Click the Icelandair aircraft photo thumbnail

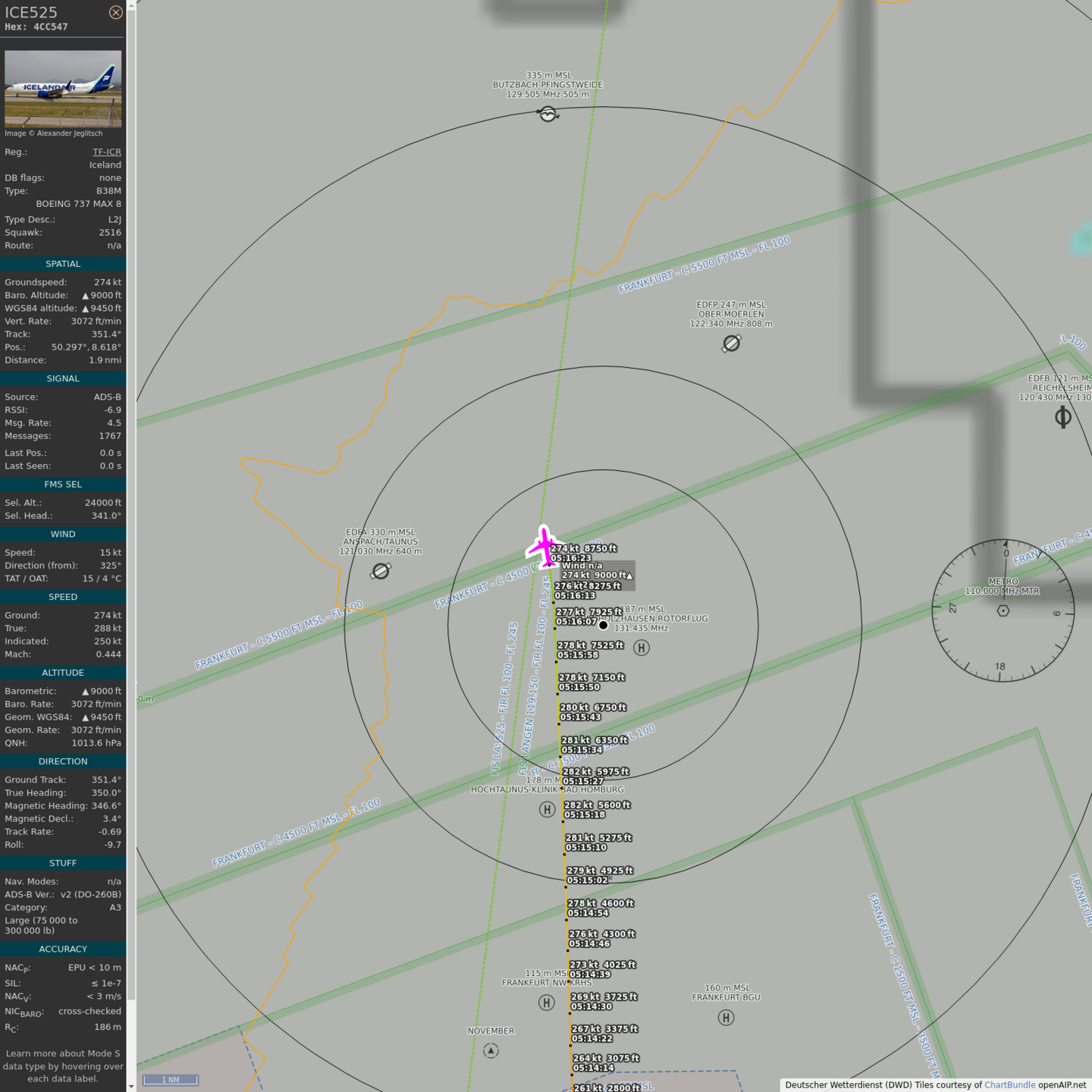point(63,88)
